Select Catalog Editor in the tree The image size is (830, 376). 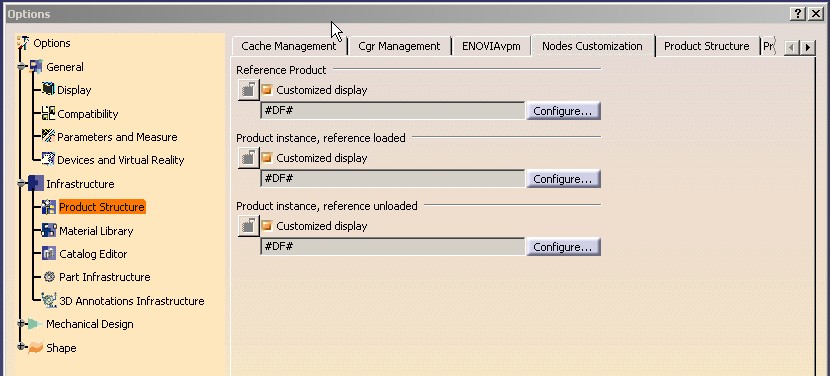click(93, 254)
